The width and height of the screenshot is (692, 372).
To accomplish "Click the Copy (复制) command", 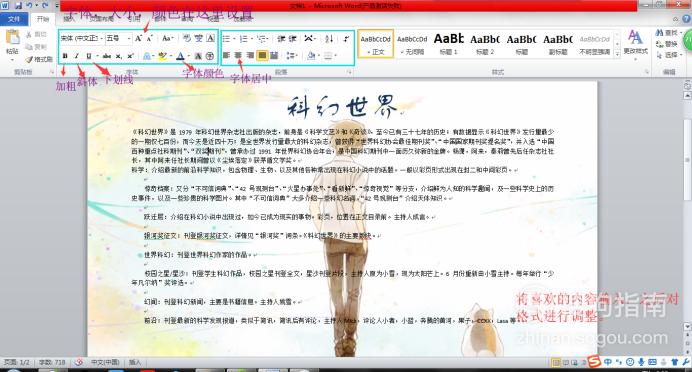I will [37, 46].
